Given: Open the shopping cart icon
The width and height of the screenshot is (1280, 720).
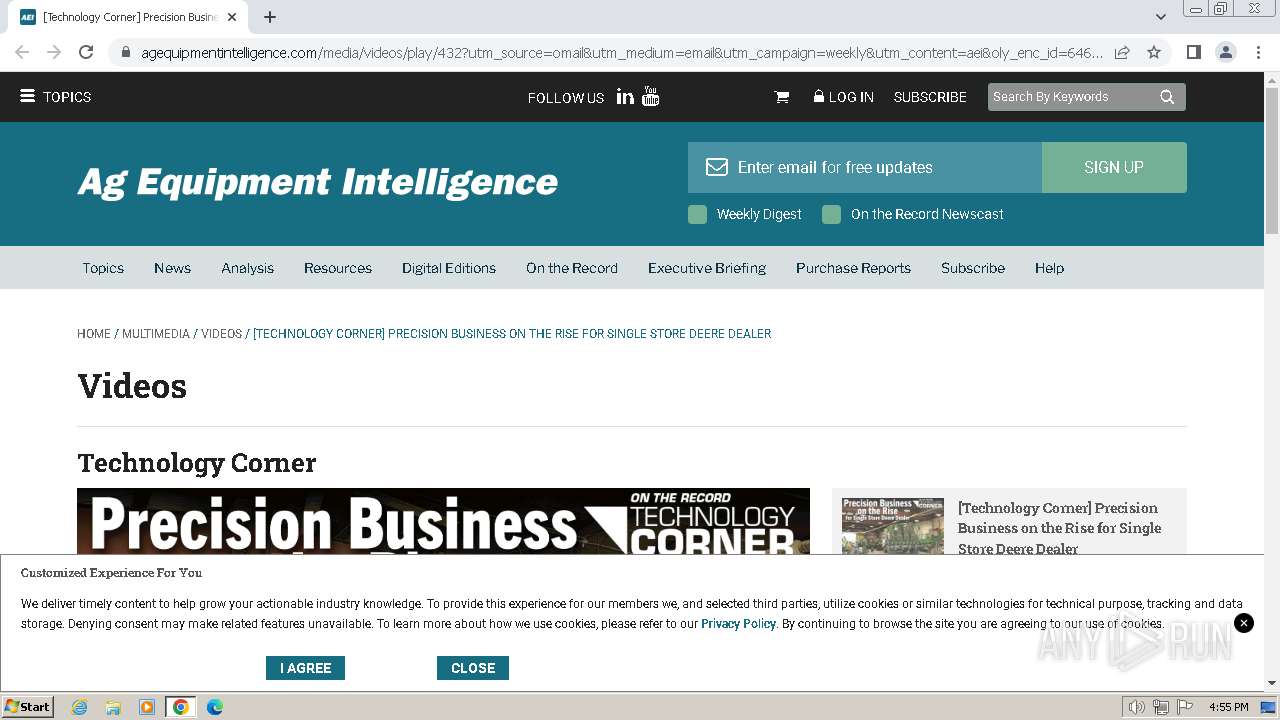Looking at the screenshot, I should (x=782, y=97).
